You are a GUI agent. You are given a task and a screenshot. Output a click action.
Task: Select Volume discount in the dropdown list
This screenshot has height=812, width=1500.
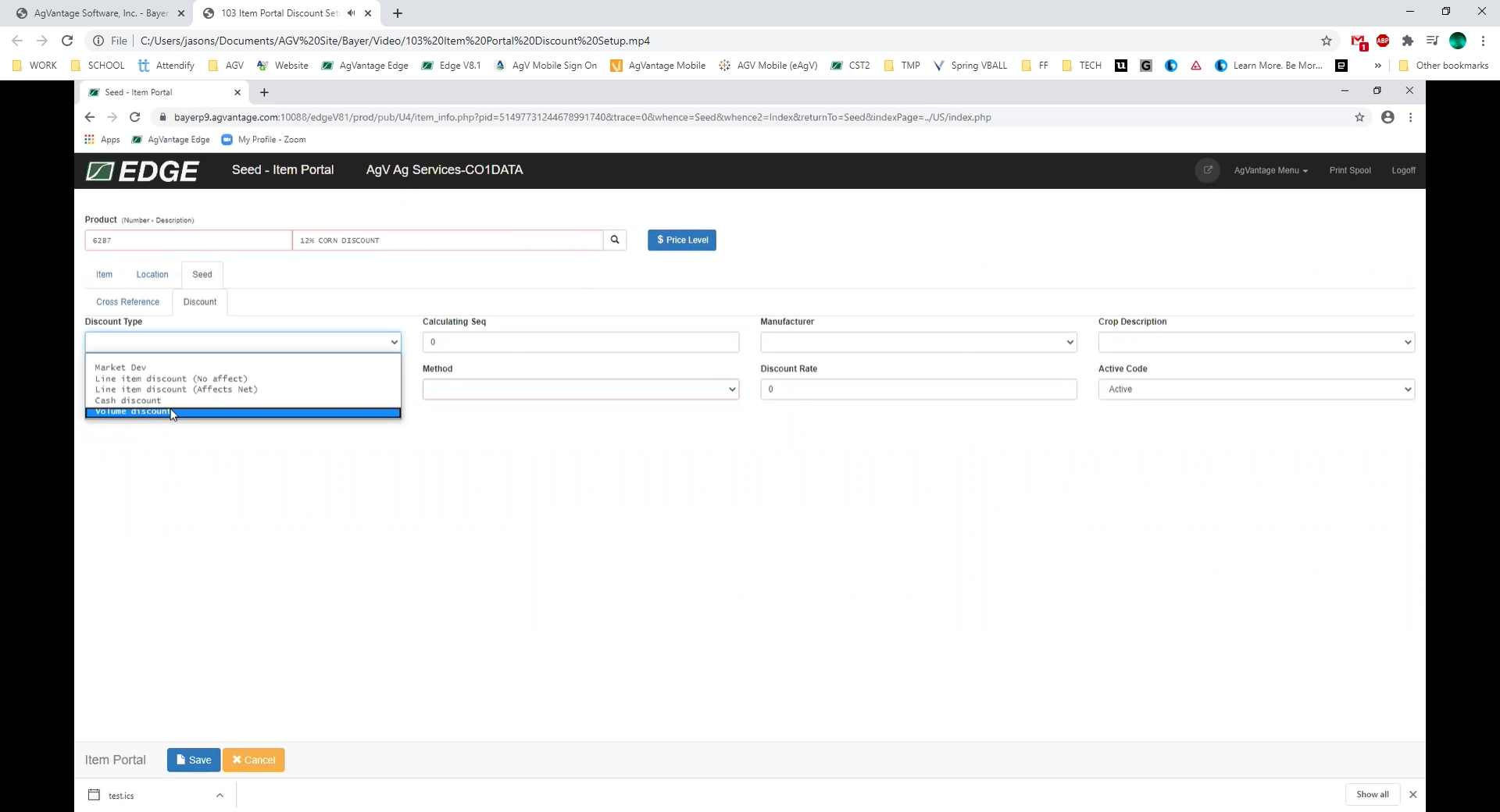pyautogui.click(x=243, y=412)
